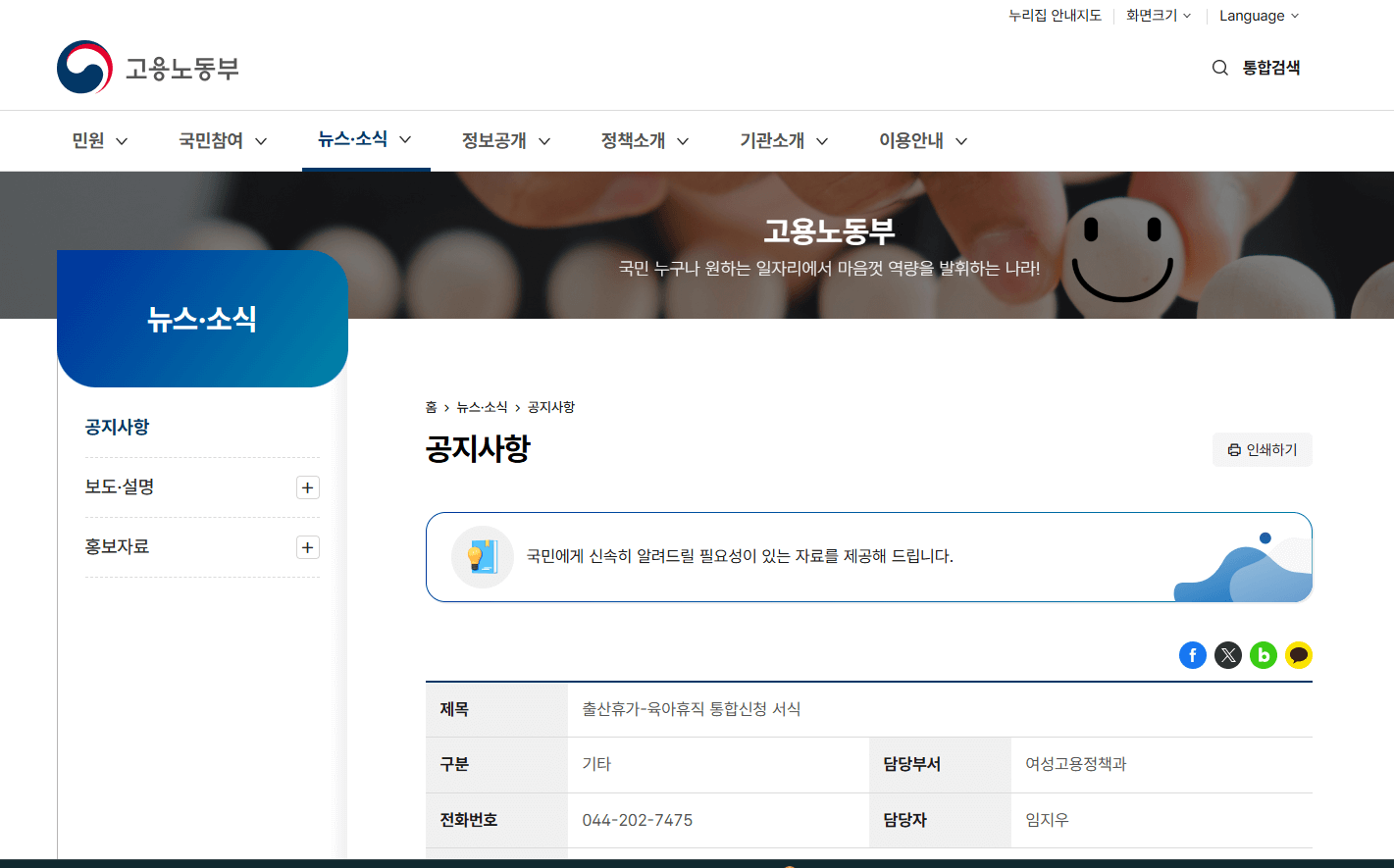Open the Language dropdown

[1259, 15]
